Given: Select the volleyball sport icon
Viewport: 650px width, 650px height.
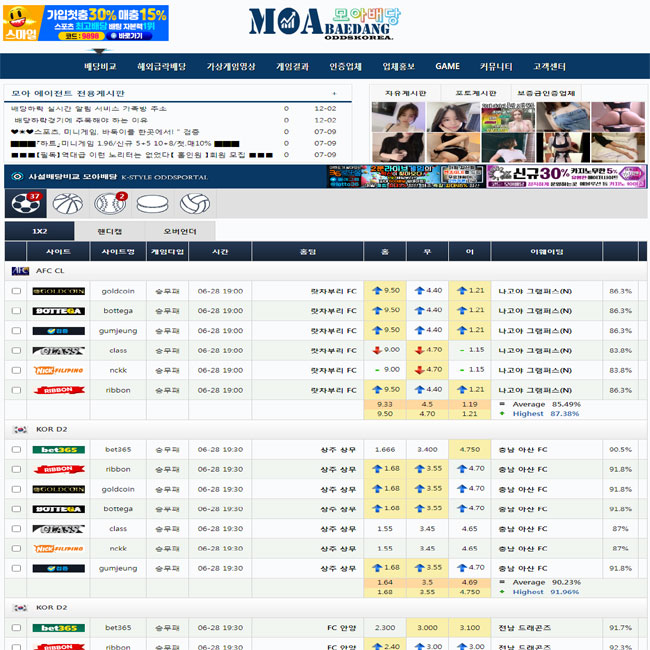Looking at the screenshot, I should [195, 204].
